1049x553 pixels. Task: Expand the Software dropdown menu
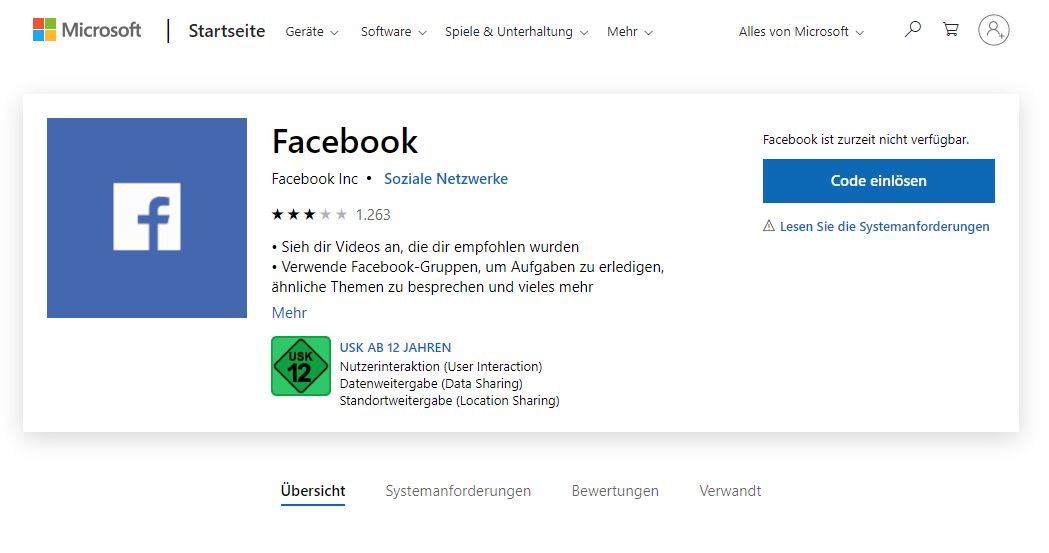tap(393, 32)
